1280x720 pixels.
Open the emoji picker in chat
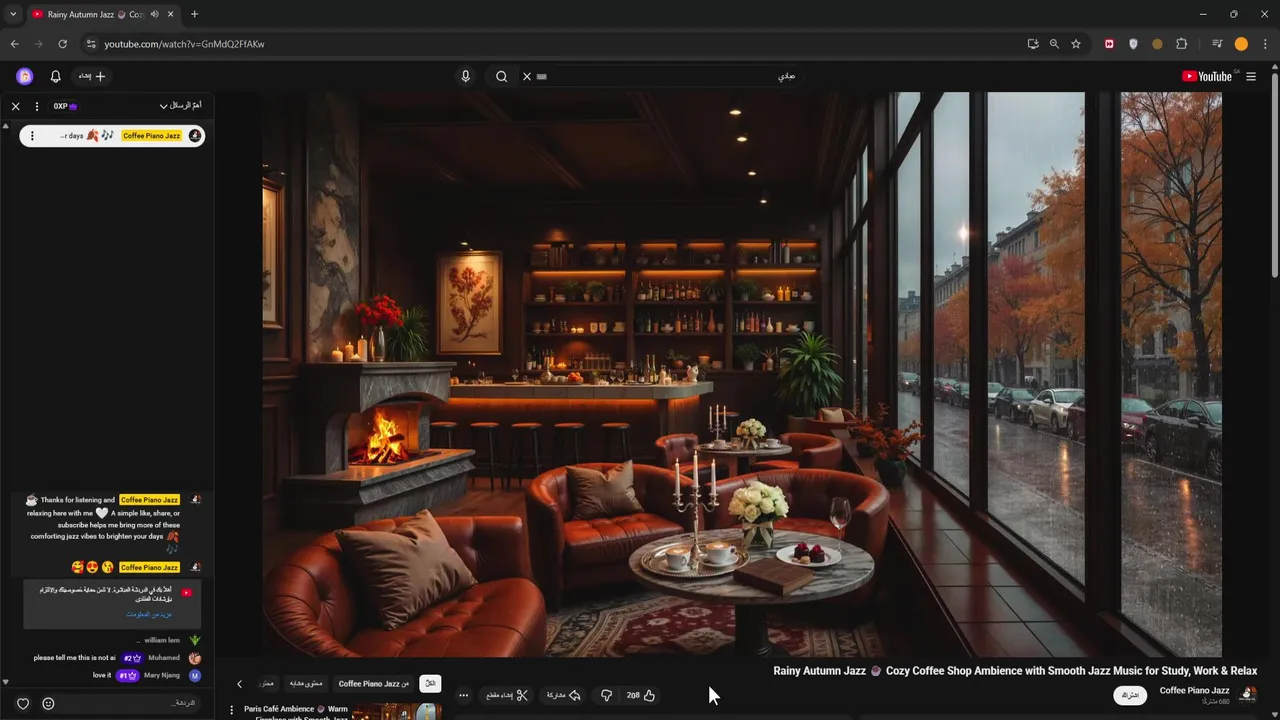48,704
